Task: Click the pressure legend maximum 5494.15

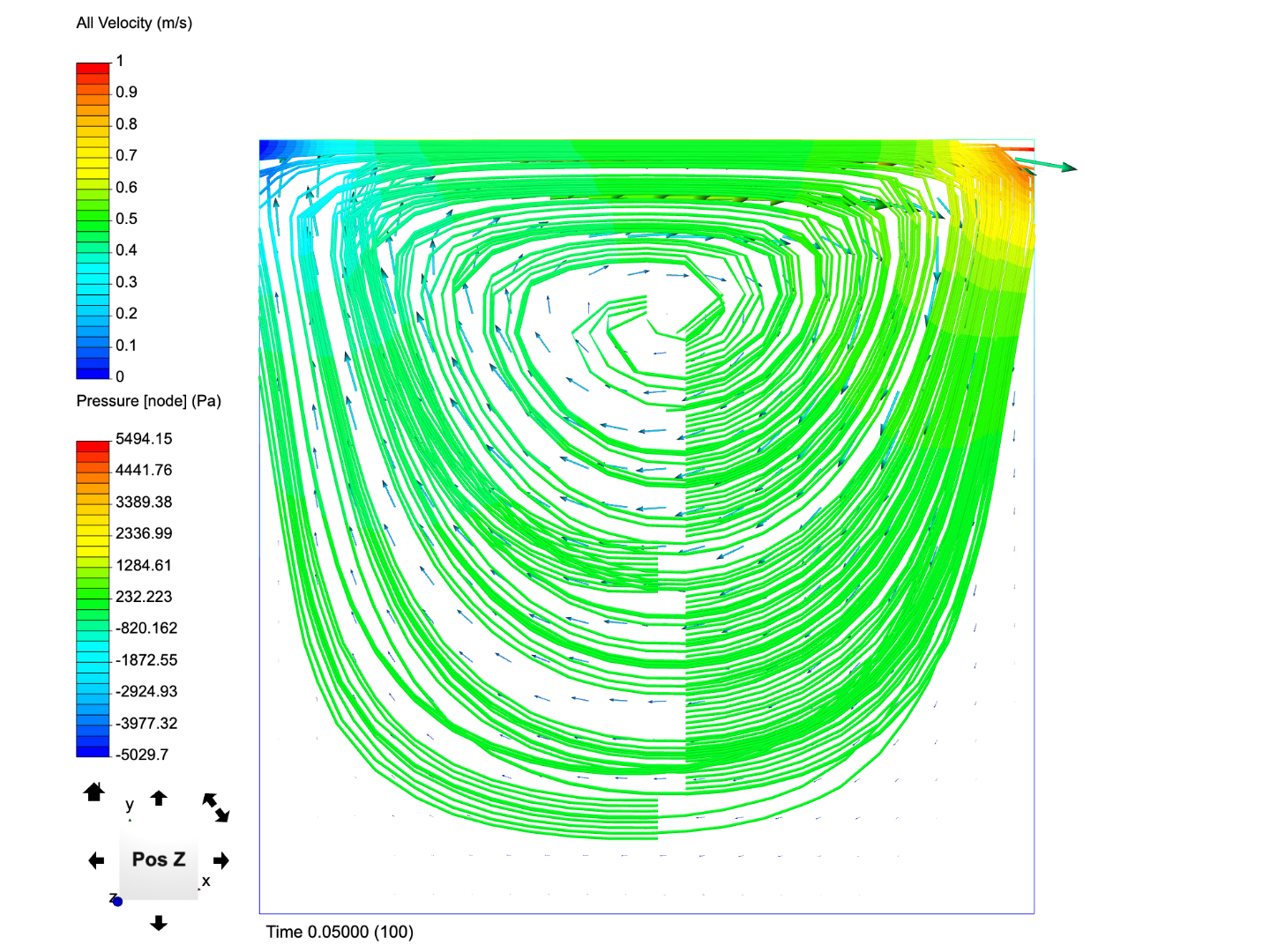Action: tap(144, 439)
